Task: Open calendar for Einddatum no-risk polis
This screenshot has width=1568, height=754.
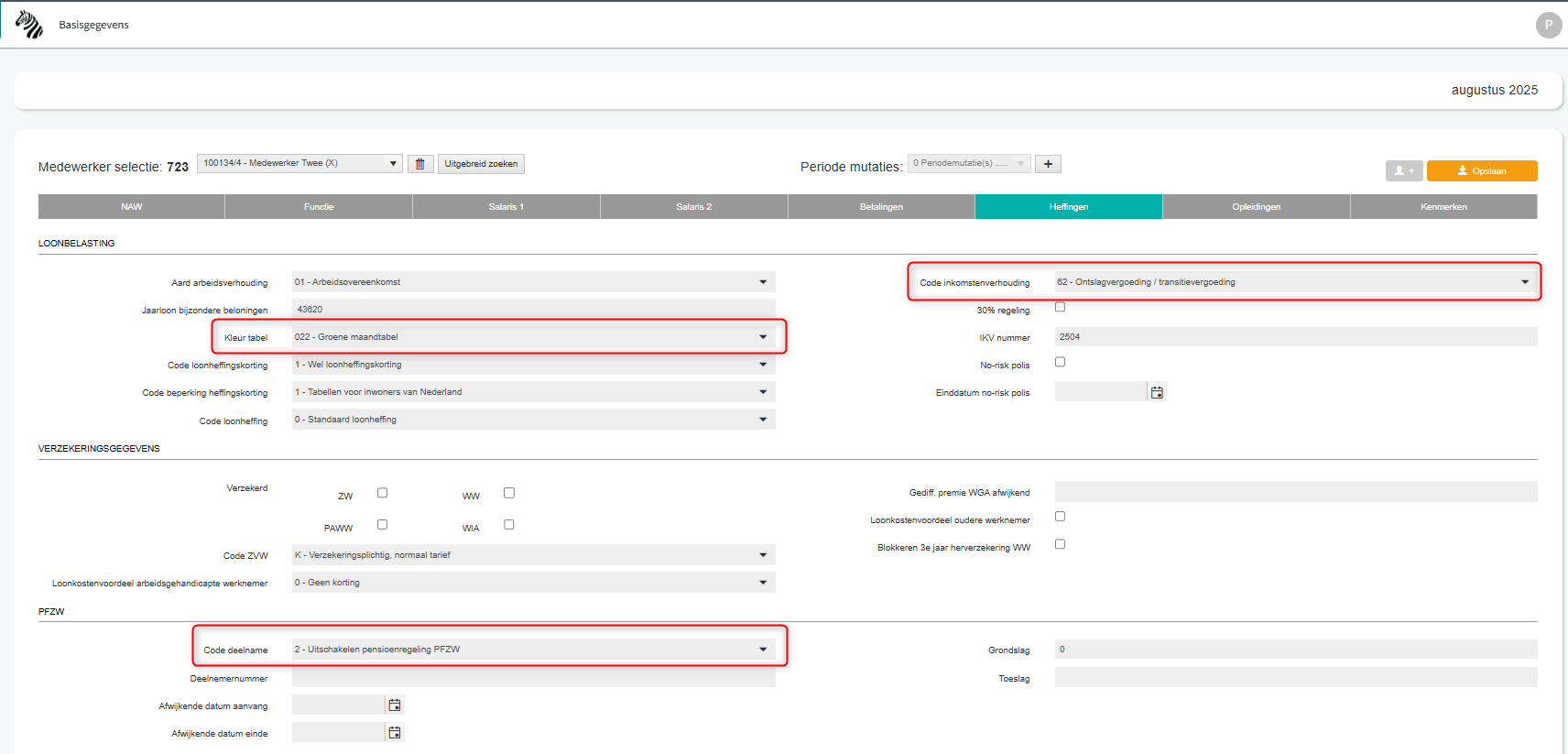Action: coord(1157,392)
